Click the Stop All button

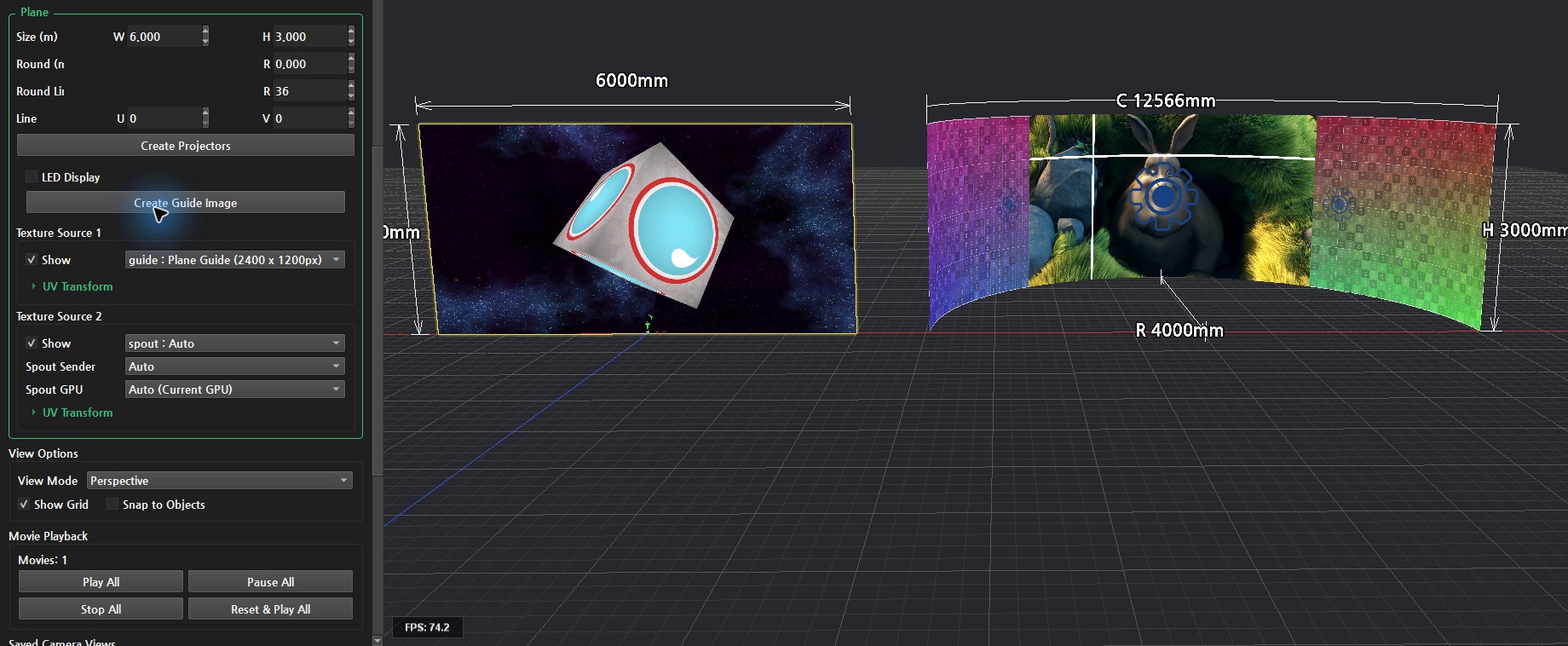(x=101, y=609)
